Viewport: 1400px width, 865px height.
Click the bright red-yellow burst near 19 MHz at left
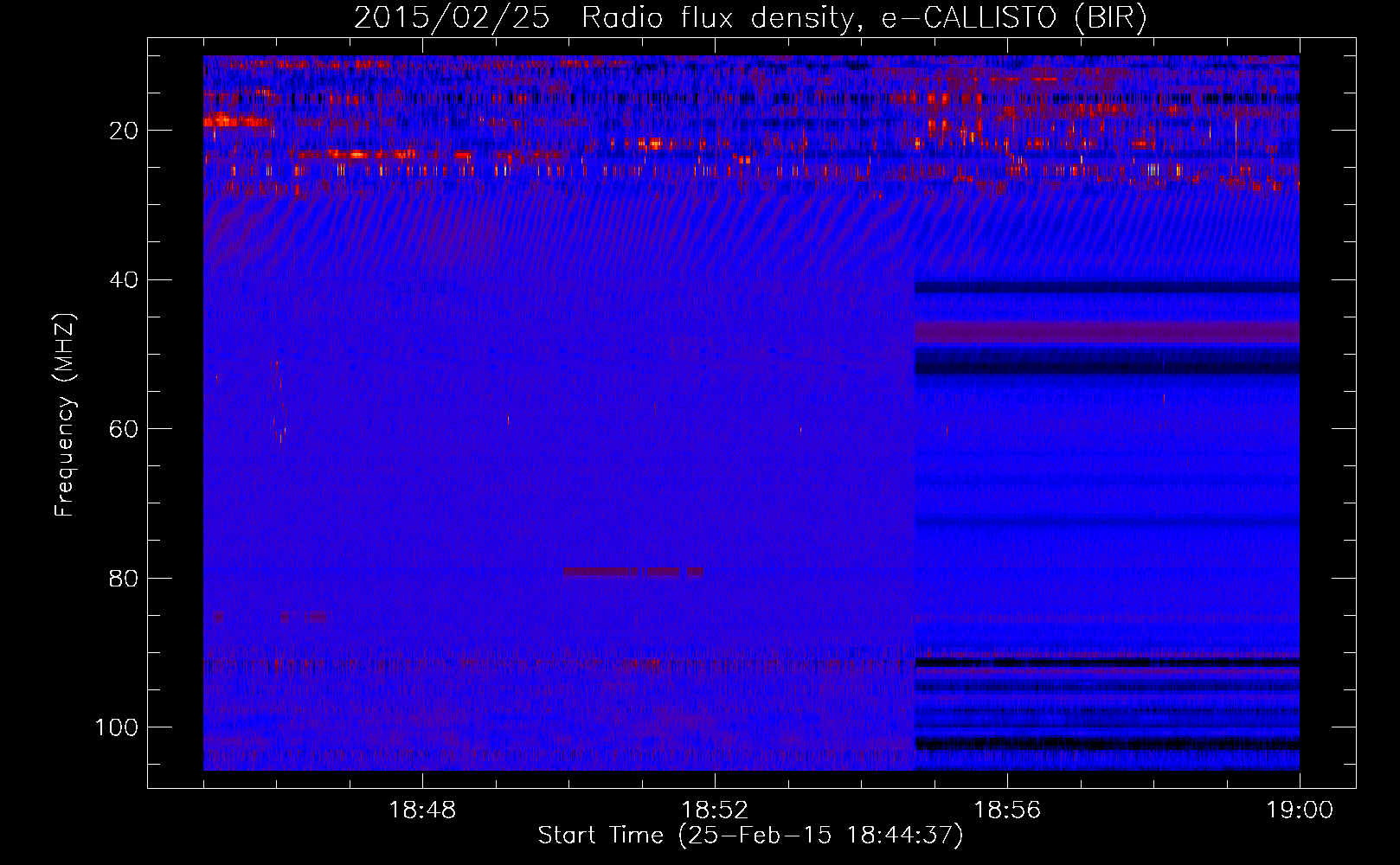point(235,121)
